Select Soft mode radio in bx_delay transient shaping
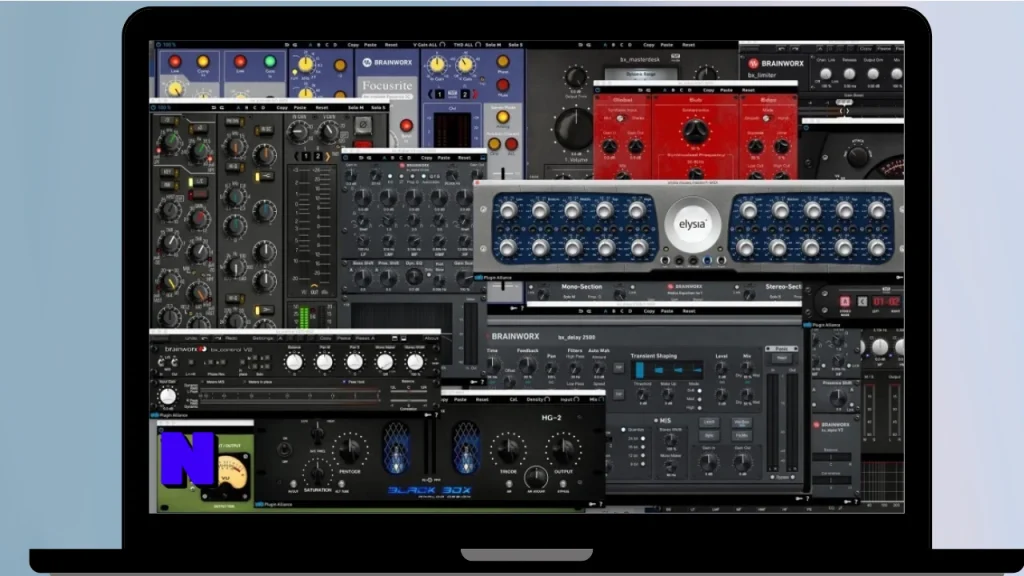 pyautogui.click(x=699, y=391)
